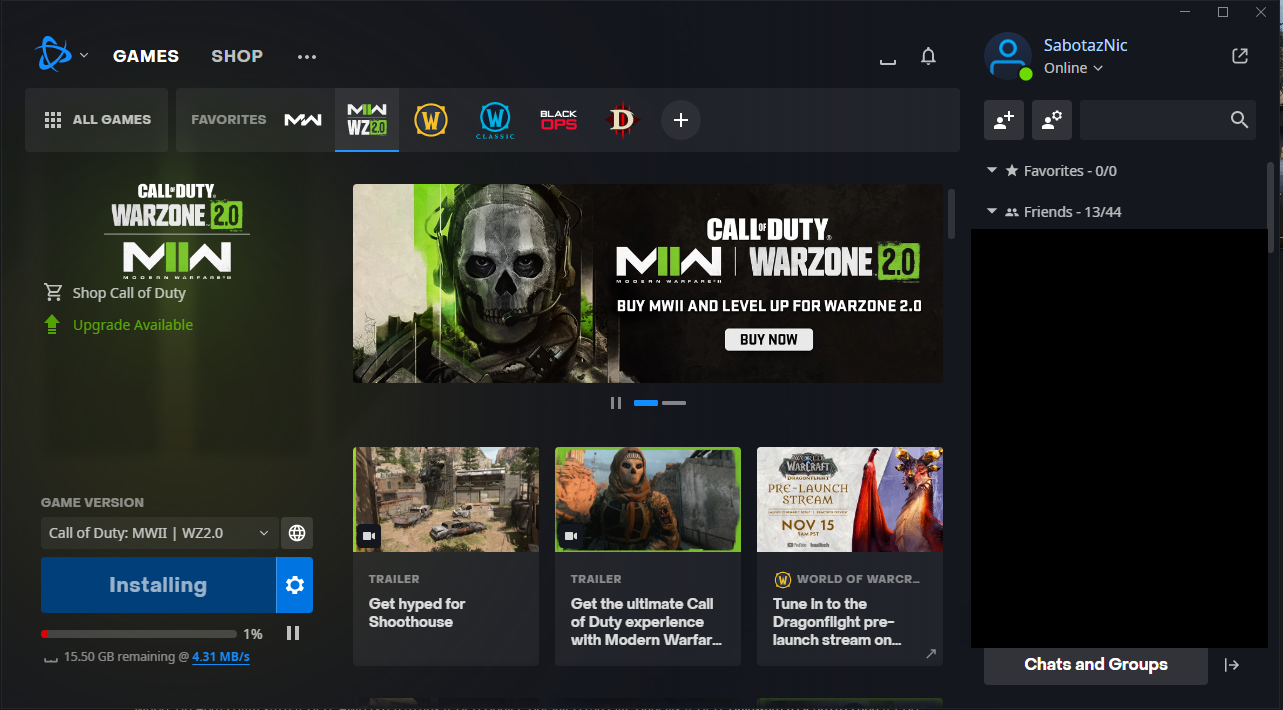Open the SabotazNic profile avatar
1283x710 pixels.
(1008, 56)
